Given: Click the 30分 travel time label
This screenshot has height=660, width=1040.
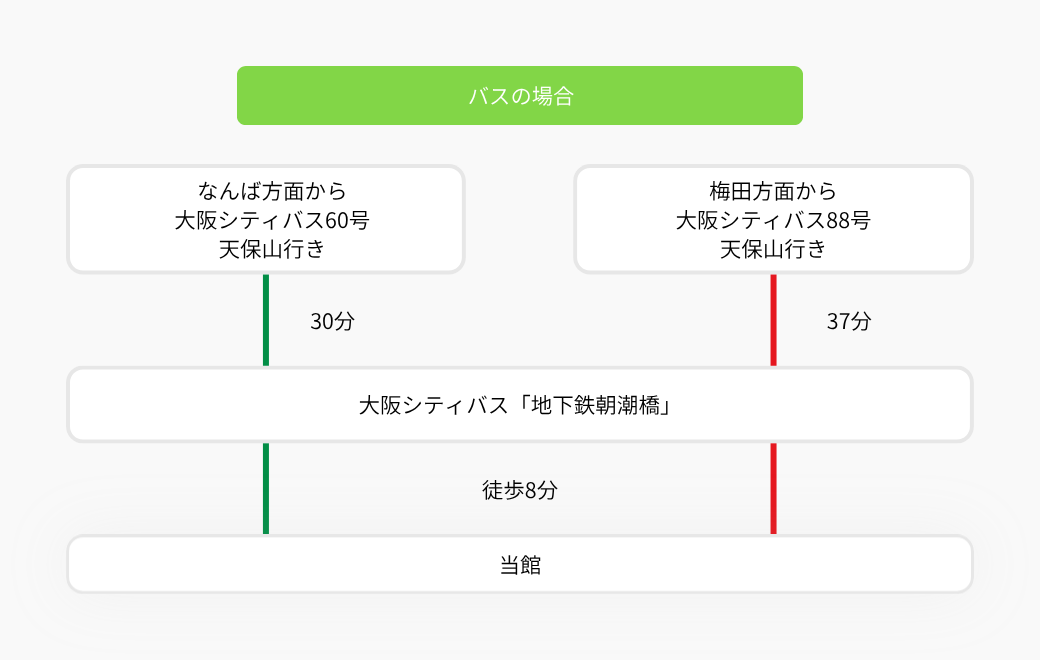Looking at the screenshot, I should click(x=332, y=321).
